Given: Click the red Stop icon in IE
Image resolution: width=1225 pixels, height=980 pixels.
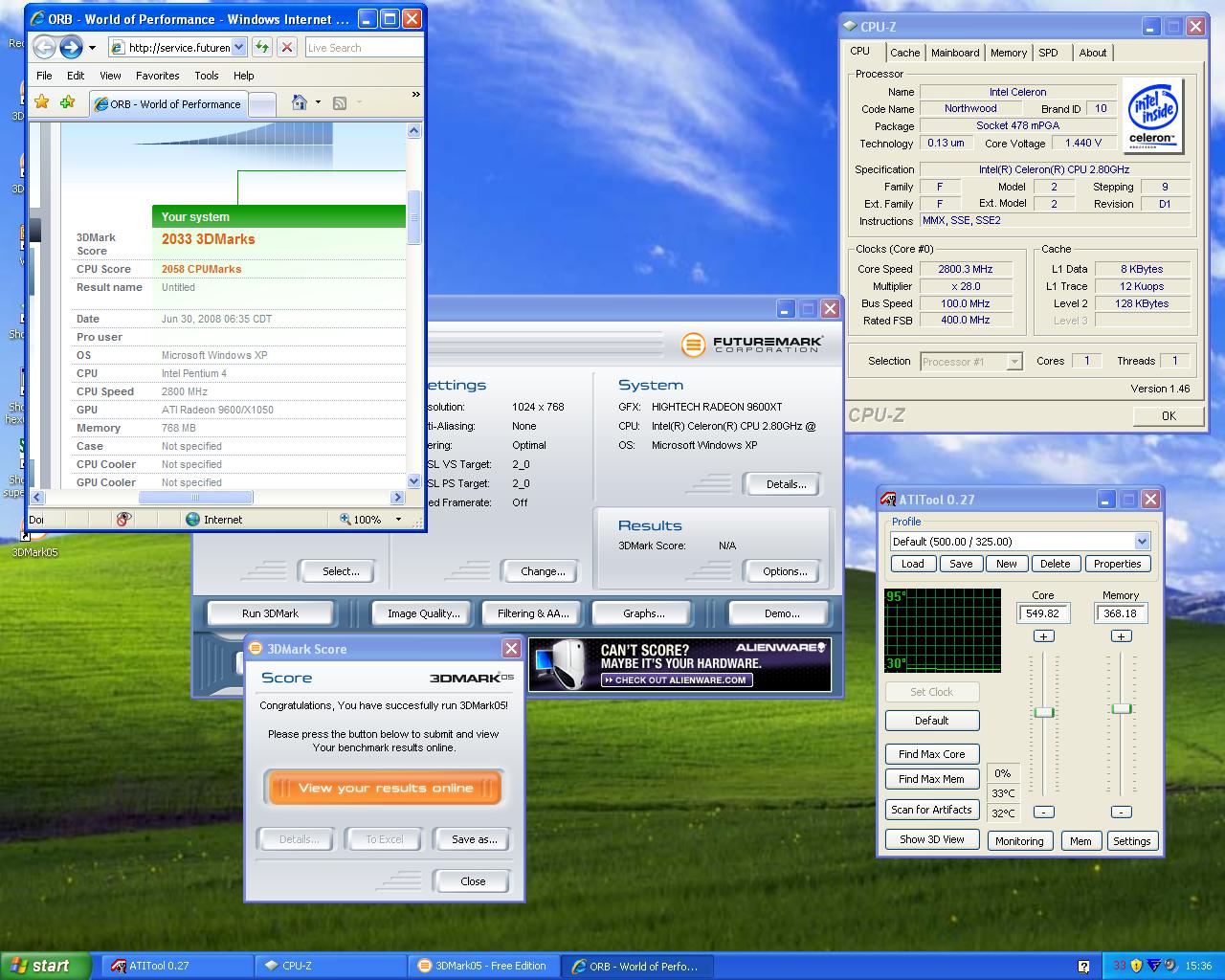Looking at the screenshot, I should click(287, 47).
